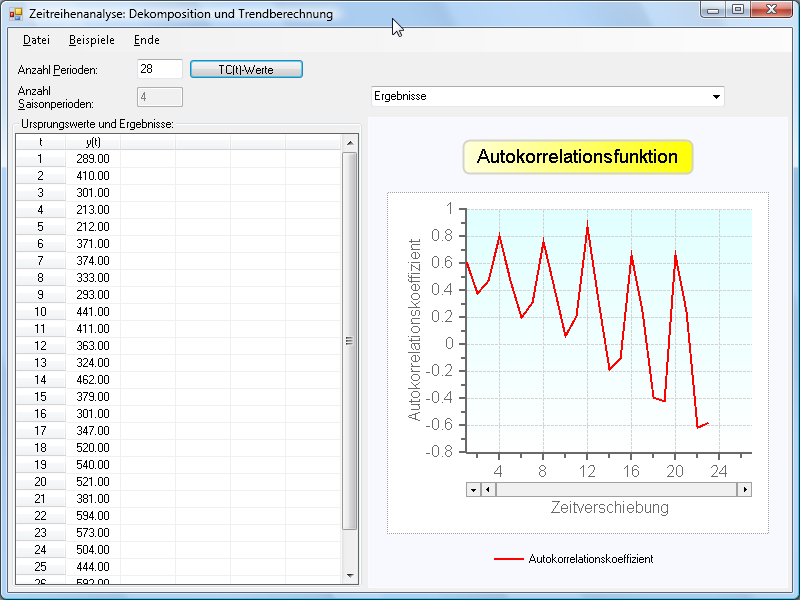Click the table's vertical scrollbar thumb
This screenshot has height=600, width=800.
point(350,341)
